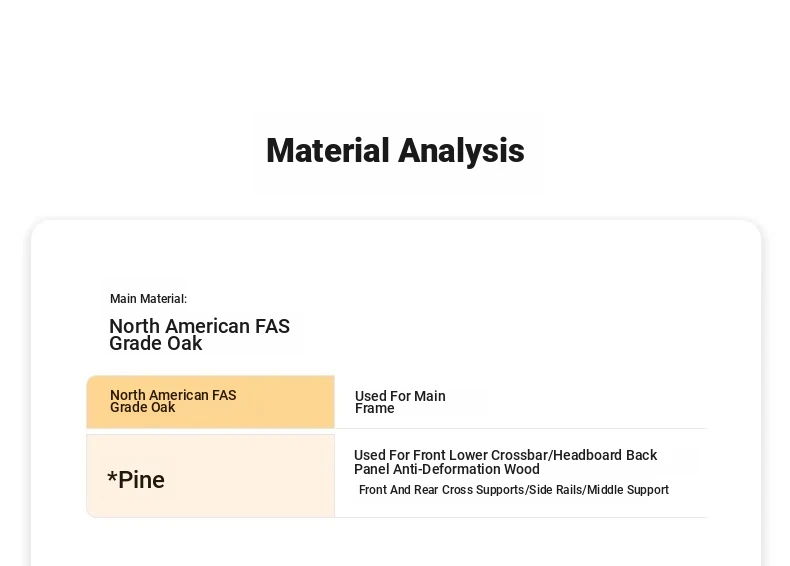Click the divider line under Main Frame row

(521, 428)
